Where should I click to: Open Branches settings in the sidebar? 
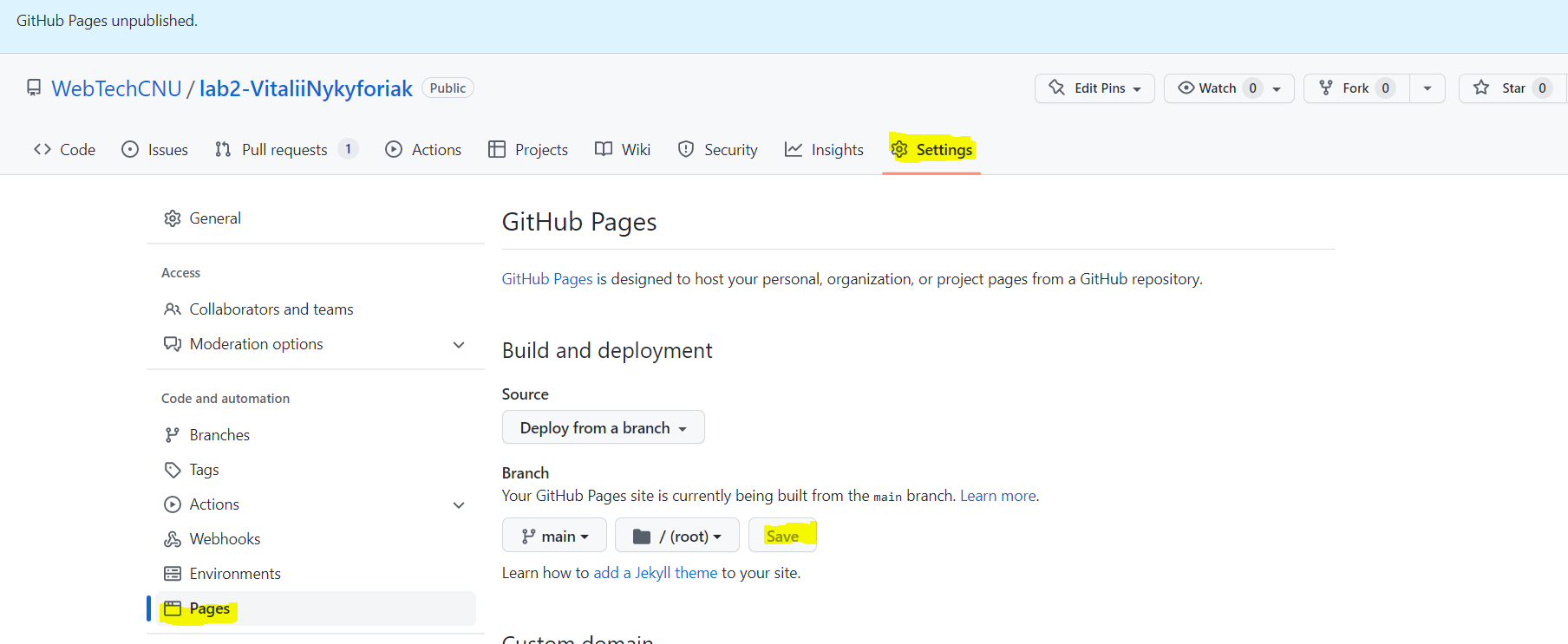click(x=315, y=435)
